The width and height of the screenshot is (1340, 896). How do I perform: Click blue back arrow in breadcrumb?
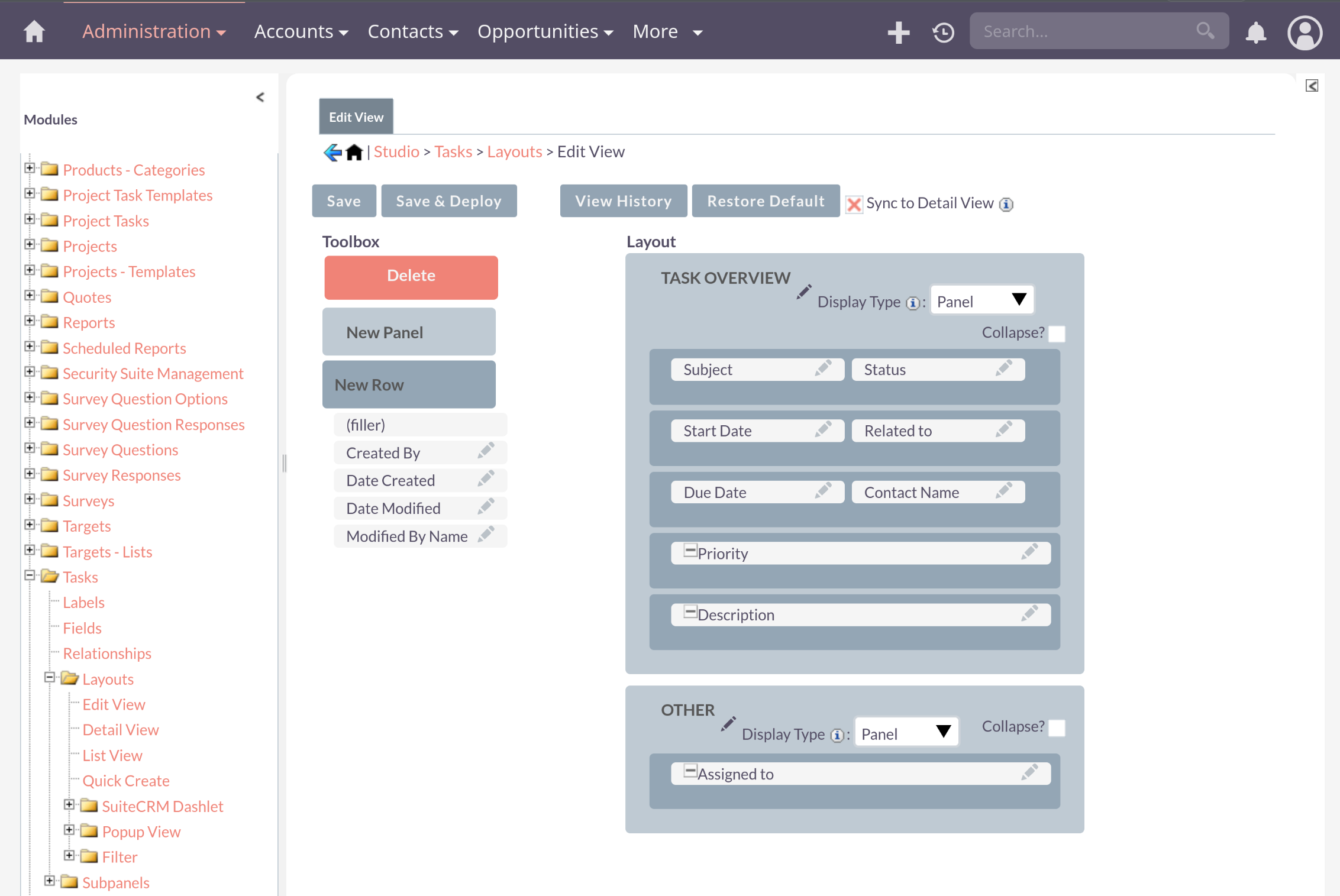point(332,152)
